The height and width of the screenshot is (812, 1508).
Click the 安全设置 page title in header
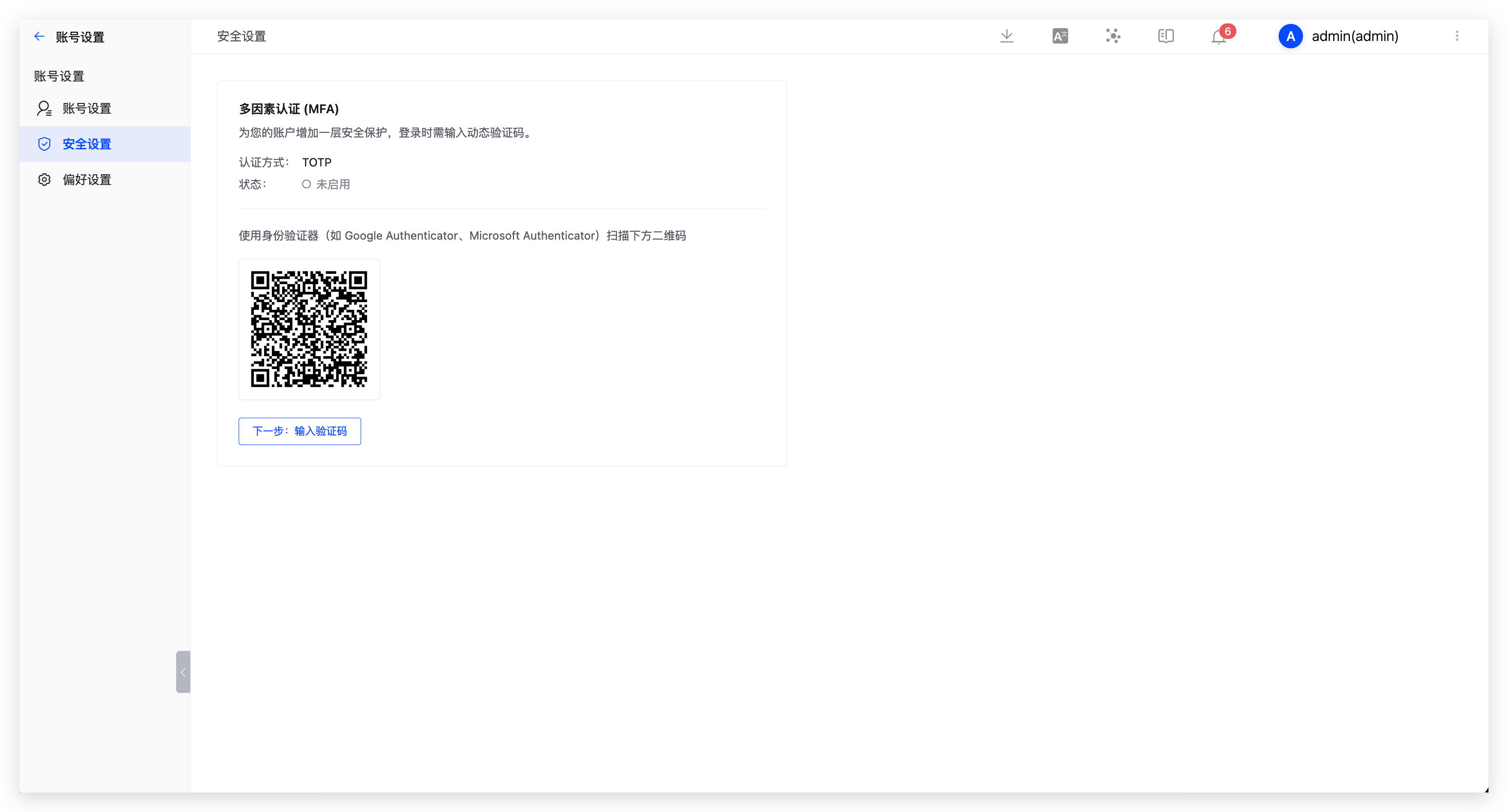241,36
